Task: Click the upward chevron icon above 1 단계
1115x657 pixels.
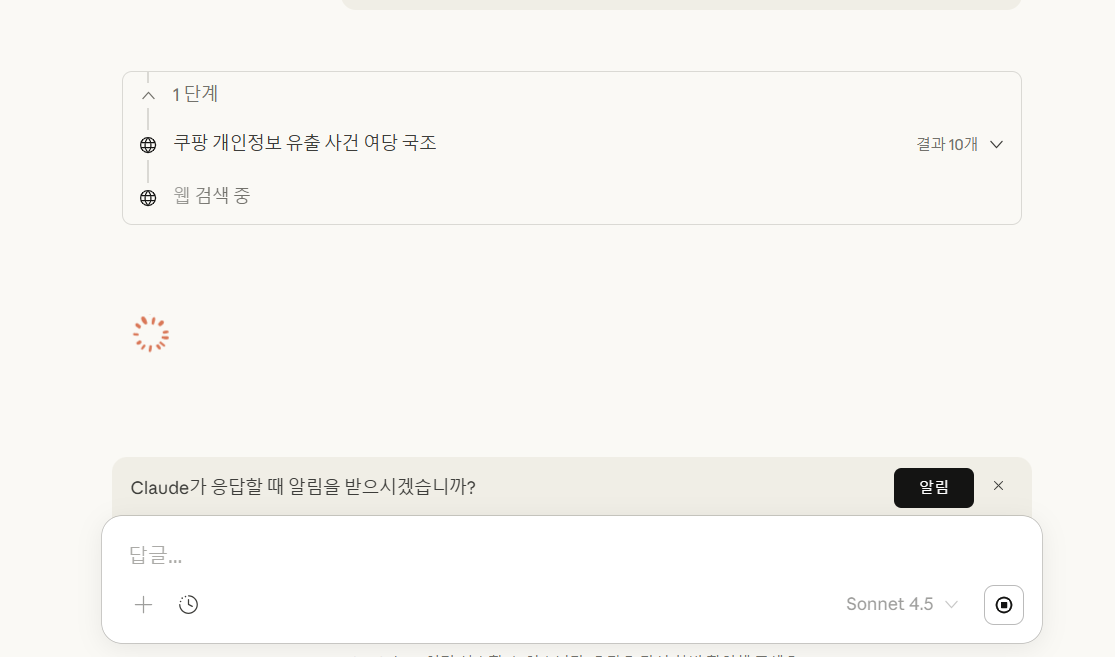Action: click(x=147, y=94)
